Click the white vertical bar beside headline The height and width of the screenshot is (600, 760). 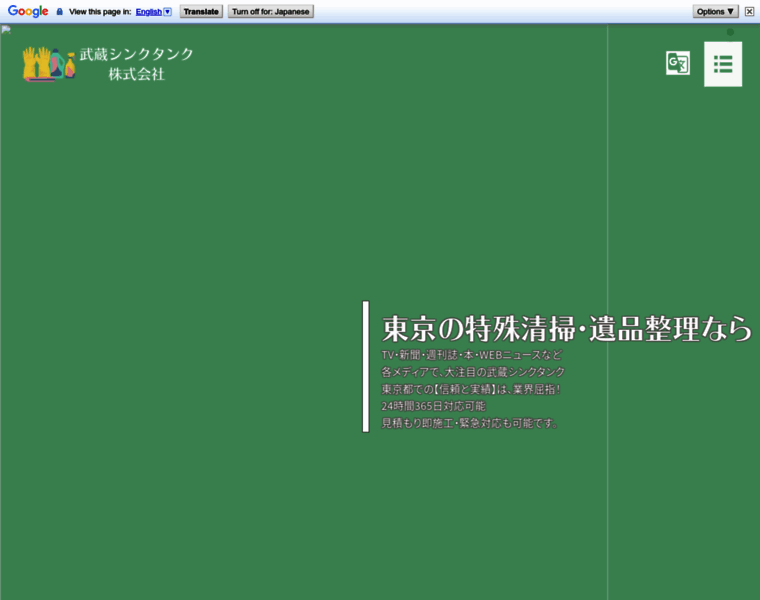pyautogui.click(x=366, y=366)
